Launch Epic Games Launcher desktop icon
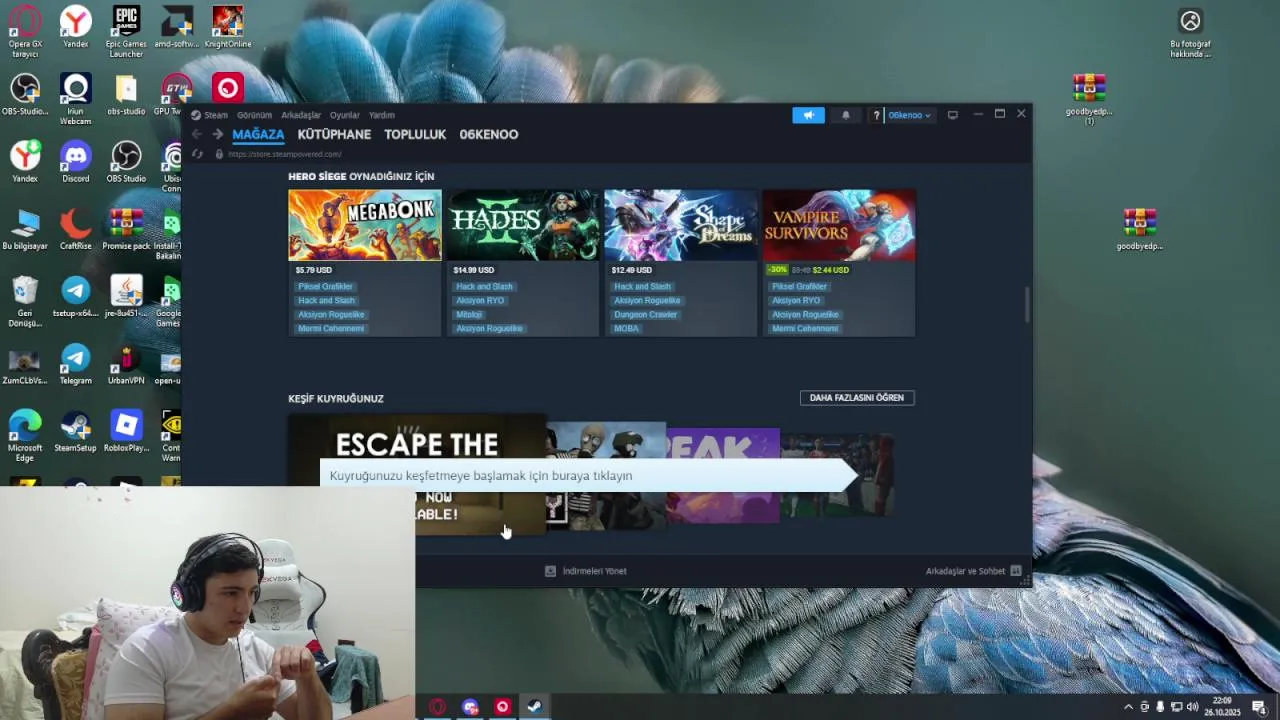Screen dimensions: 1280x720 pyautogui.click(x=126, y=30)
